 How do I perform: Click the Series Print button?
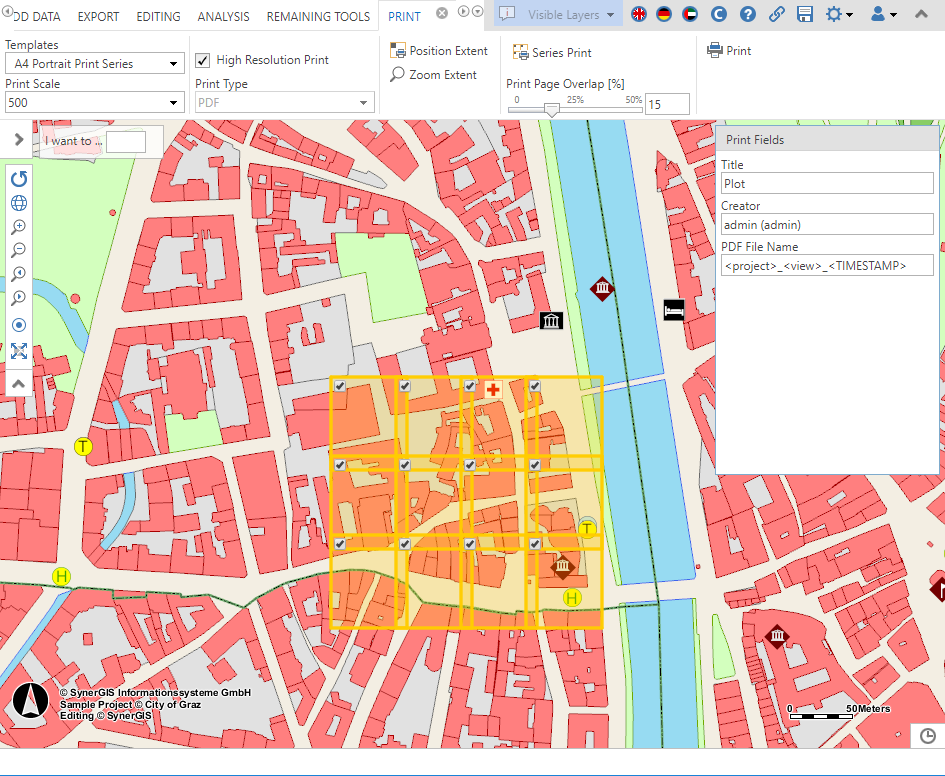point(552,52)
